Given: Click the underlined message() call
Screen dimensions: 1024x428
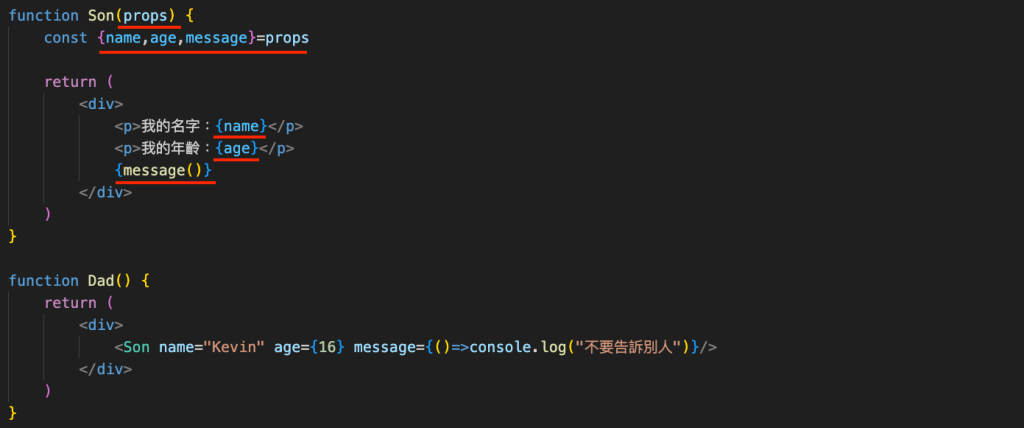Looking at the screenshot, I should pyautogui.click(x=163, y=170).
